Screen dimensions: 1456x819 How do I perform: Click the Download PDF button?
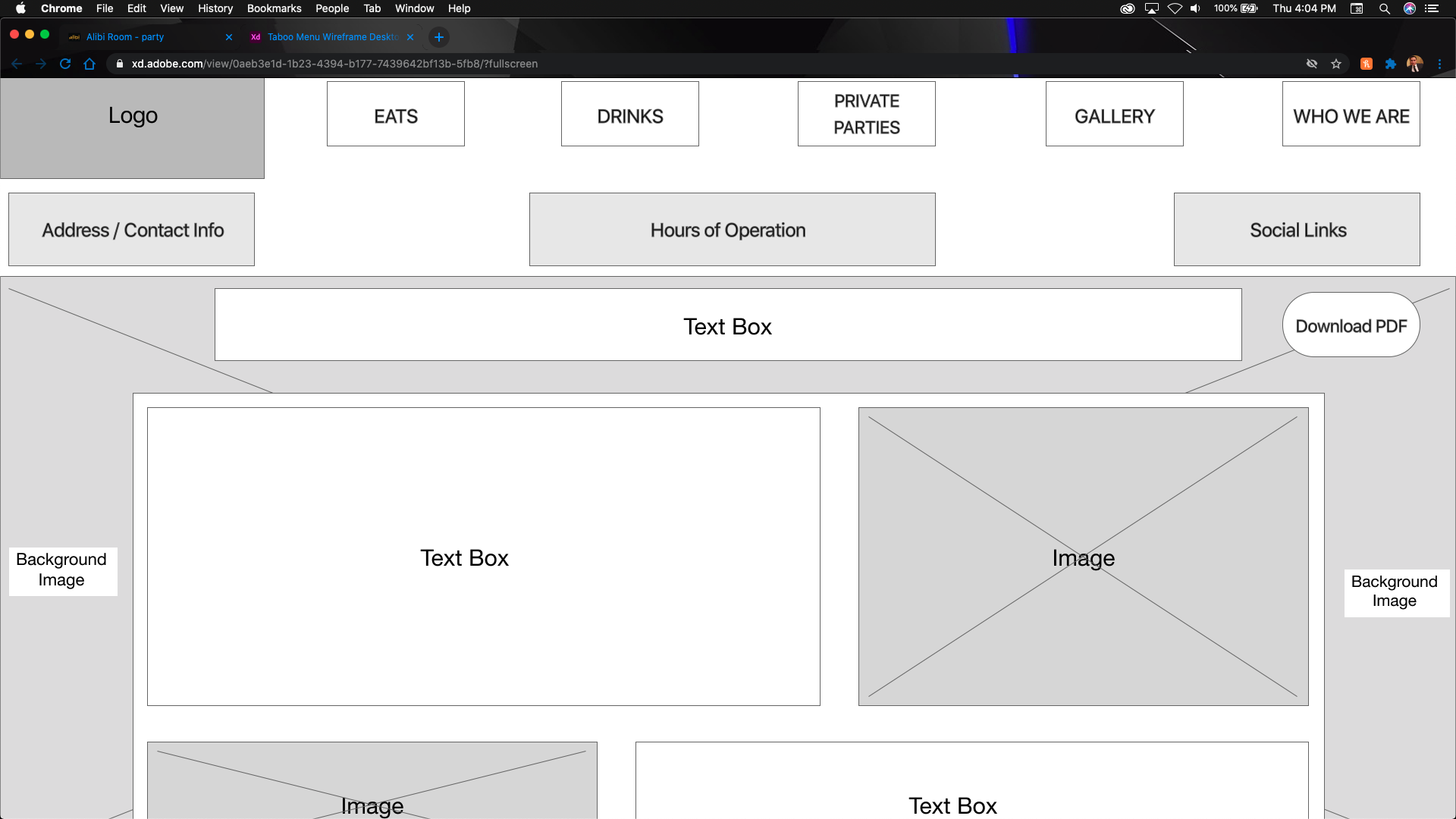click(x=1351, y=325)
